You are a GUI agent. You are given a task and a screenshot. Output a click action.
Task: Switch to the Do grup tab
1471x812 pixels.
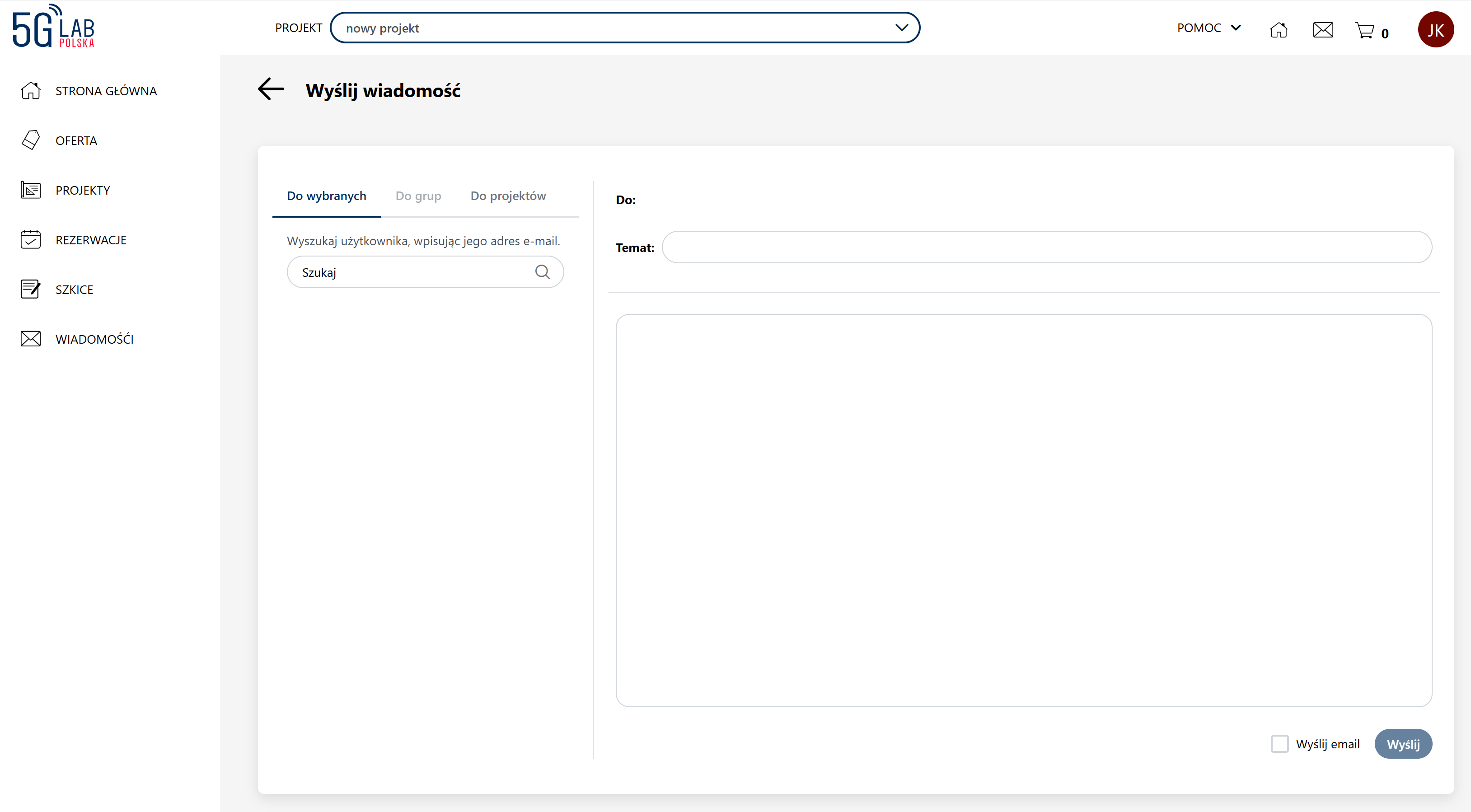click(x=418, y=196)
